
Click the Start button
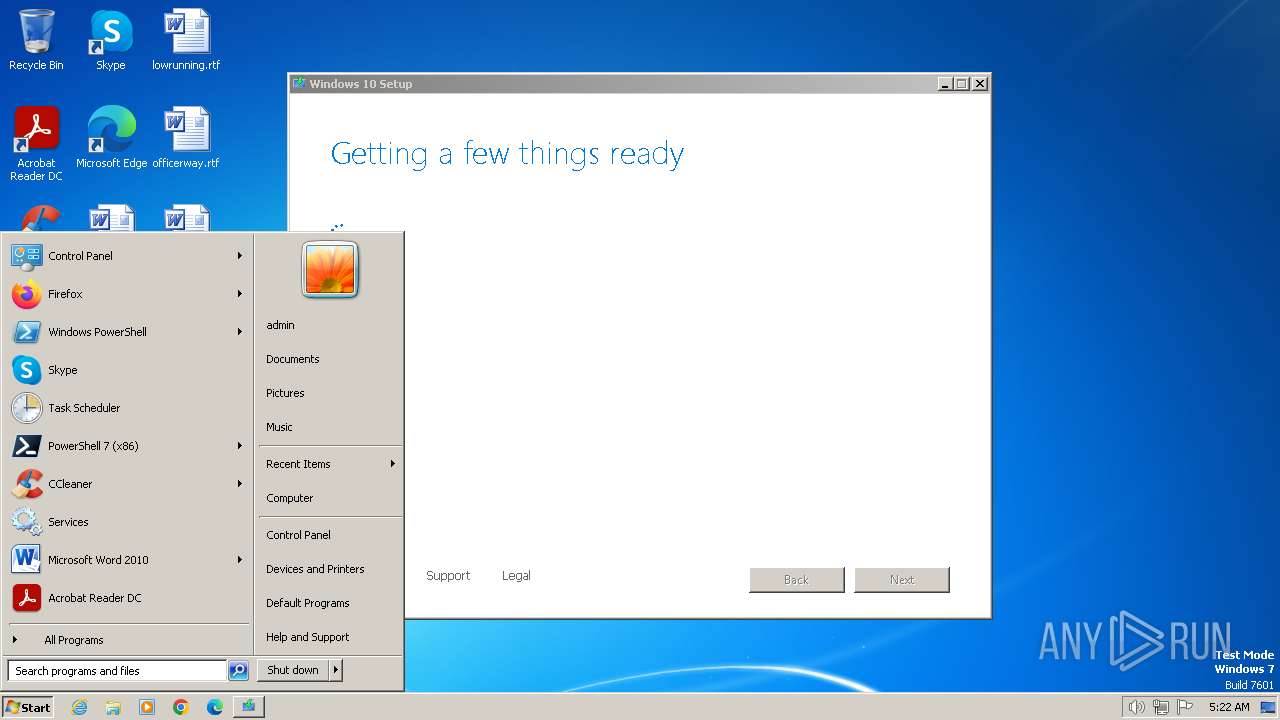click(x=28, y=707)
